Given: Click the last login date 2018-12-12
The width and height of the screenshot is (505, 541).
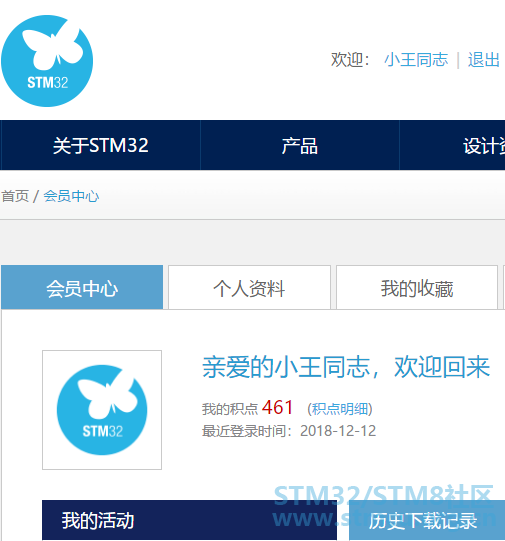Looking at the screenshot, I should click(338, 431).
